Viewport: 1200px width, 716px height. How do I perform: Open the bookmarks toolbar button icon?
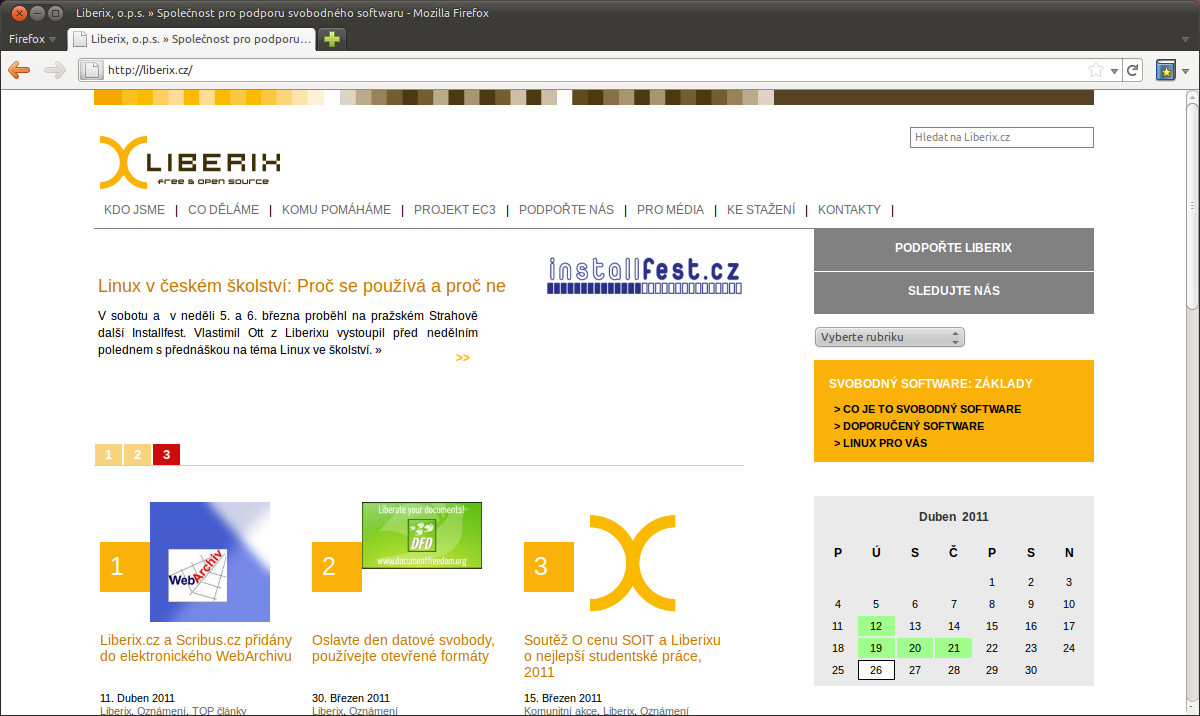[x=1165, y=70]
